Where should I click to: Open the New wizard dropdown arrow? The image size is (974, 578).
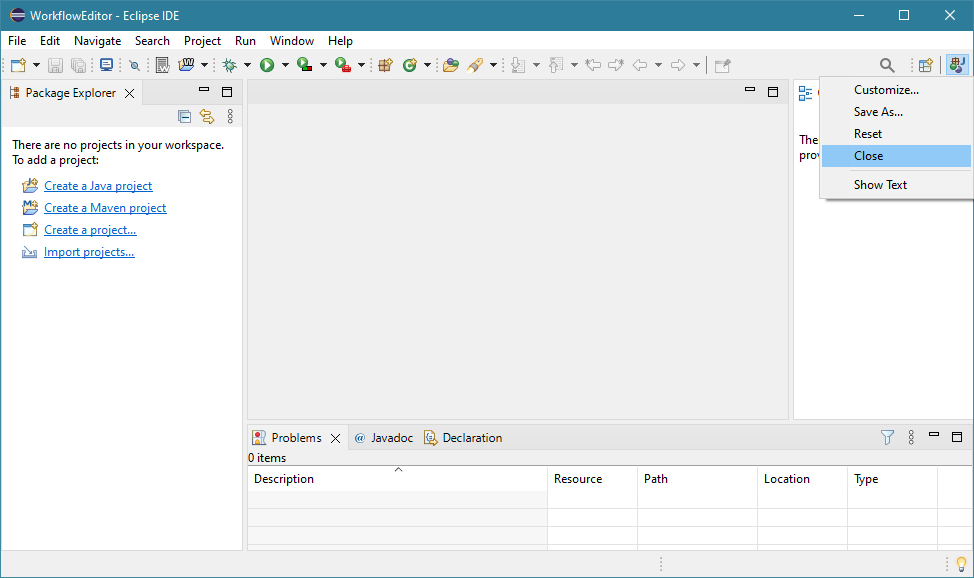(37, 65)
